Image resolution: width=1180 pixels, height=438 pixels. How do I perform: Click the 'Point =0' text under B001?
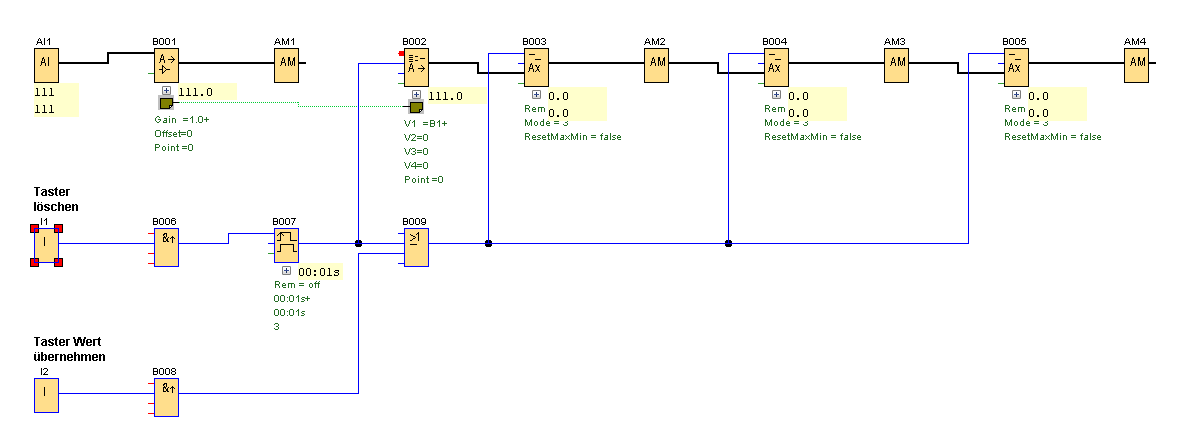click(174, 148)
